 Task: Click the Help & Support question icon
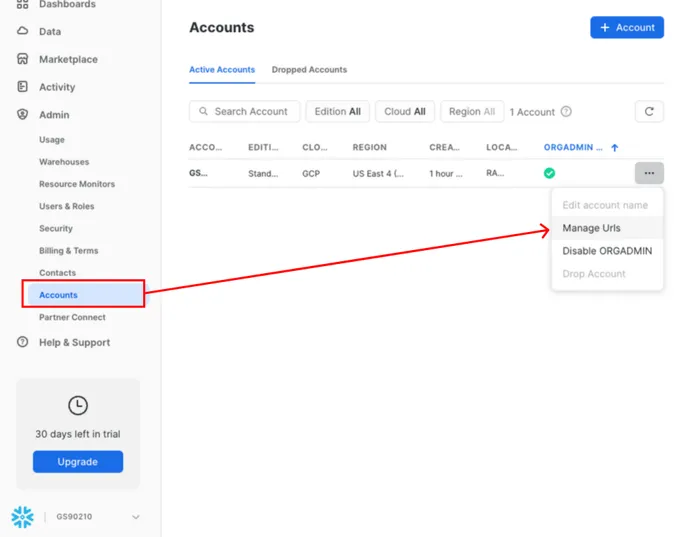(x=22, y=342)
